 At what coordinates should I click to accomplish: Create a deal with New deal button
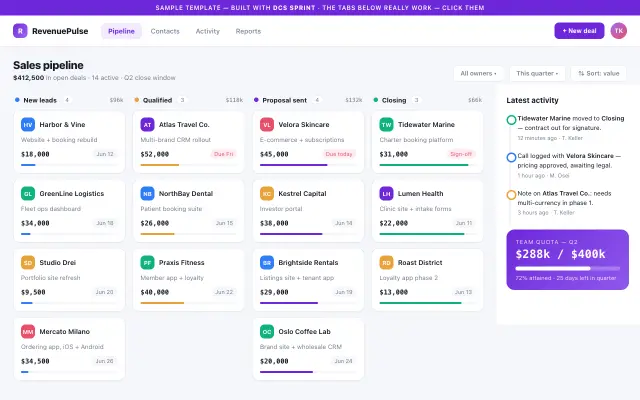(579, 31)
